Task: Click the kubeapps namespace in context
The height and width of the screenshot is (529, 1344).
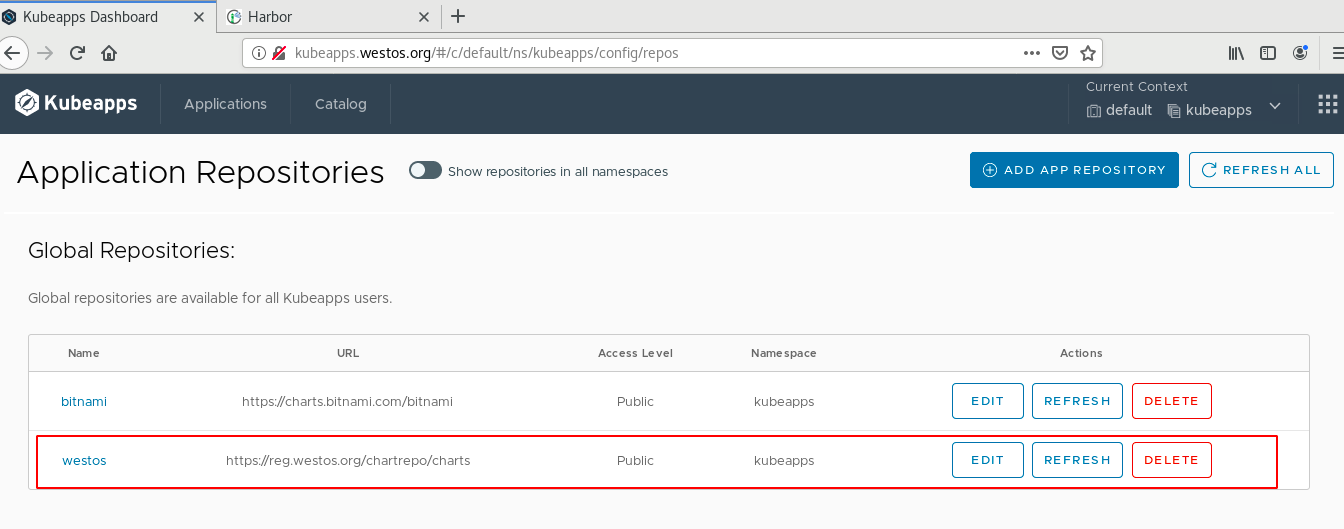Action: click(1210, 110)
